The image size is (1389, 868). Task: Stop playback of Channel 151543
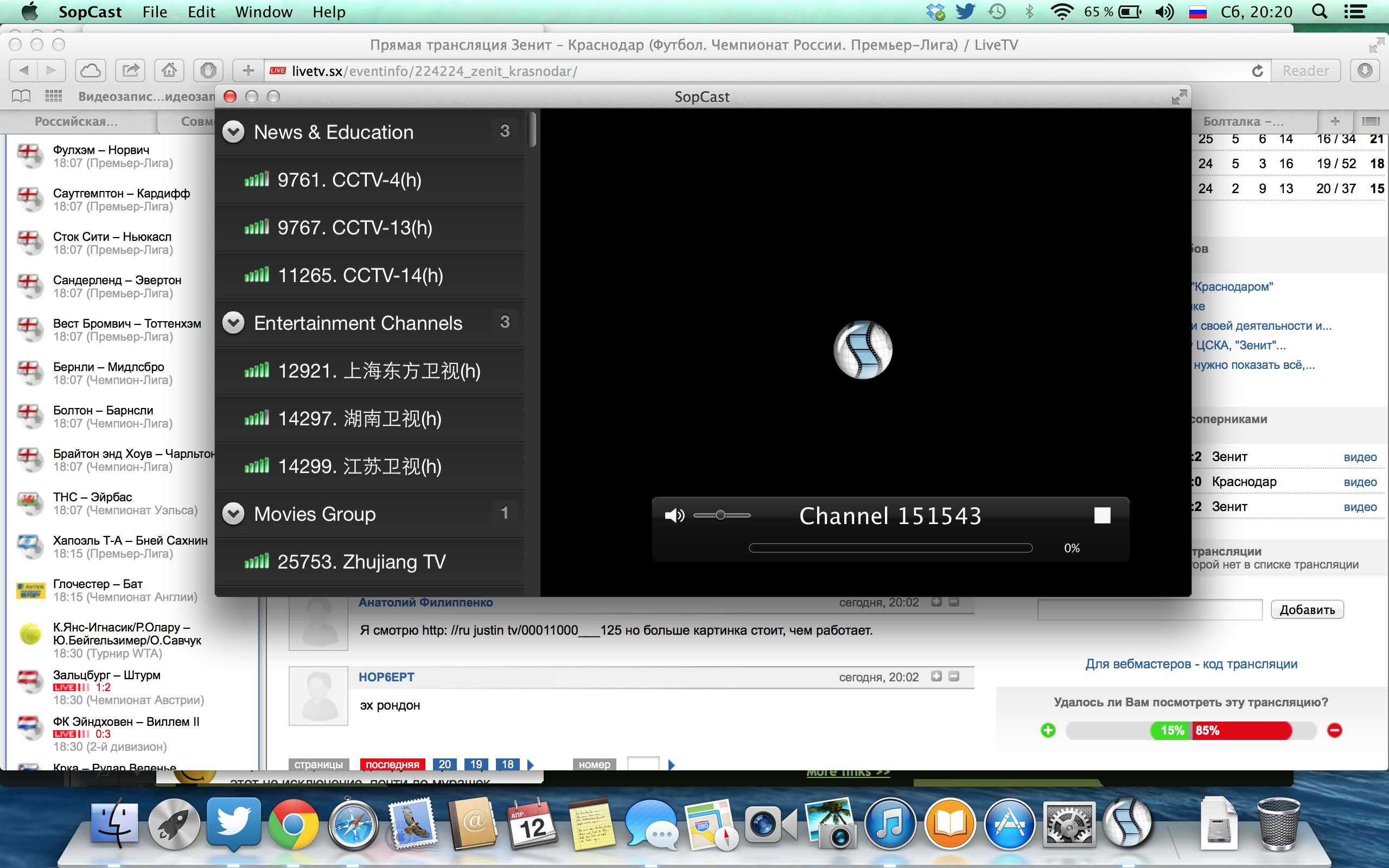[x=1102, y=515]
